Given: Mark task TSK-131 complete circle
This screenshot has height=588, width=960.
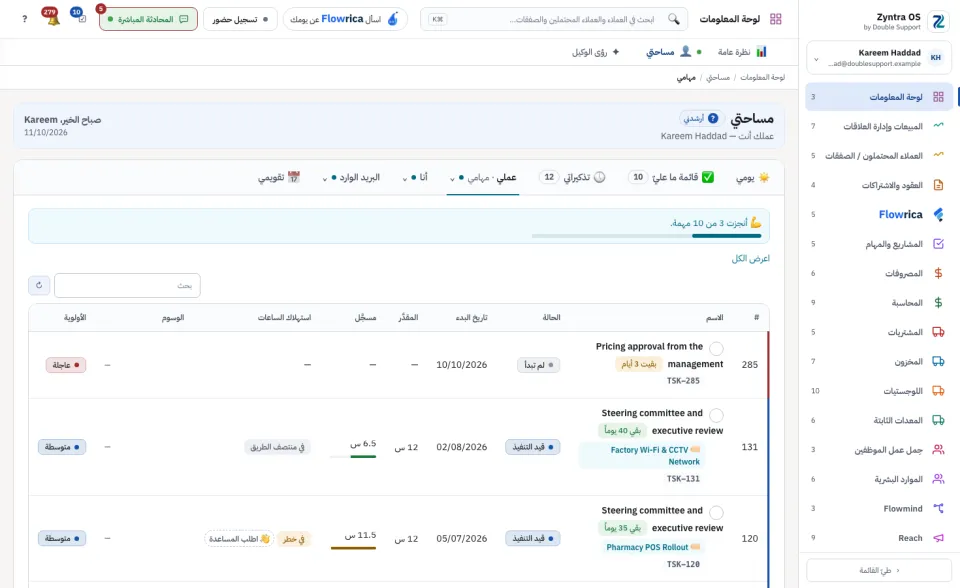Looking at the screenshot, I should (716, 415).
